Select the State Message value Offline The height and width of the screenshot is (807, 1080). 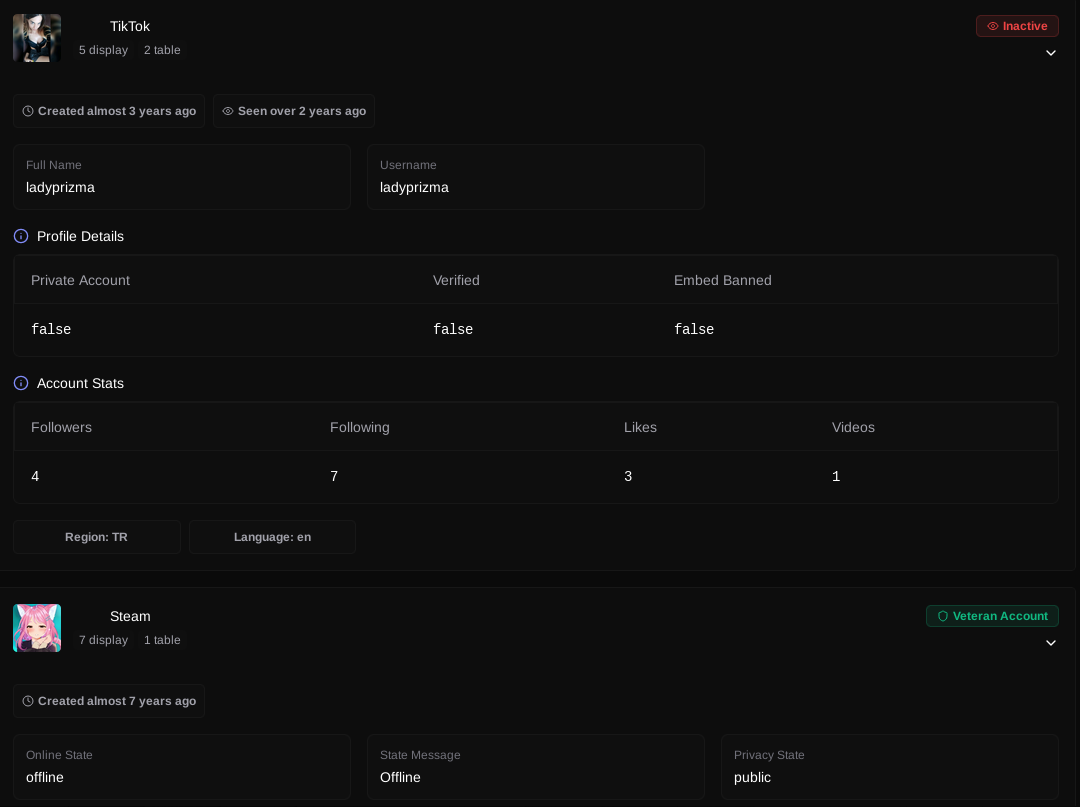point(400,777)
